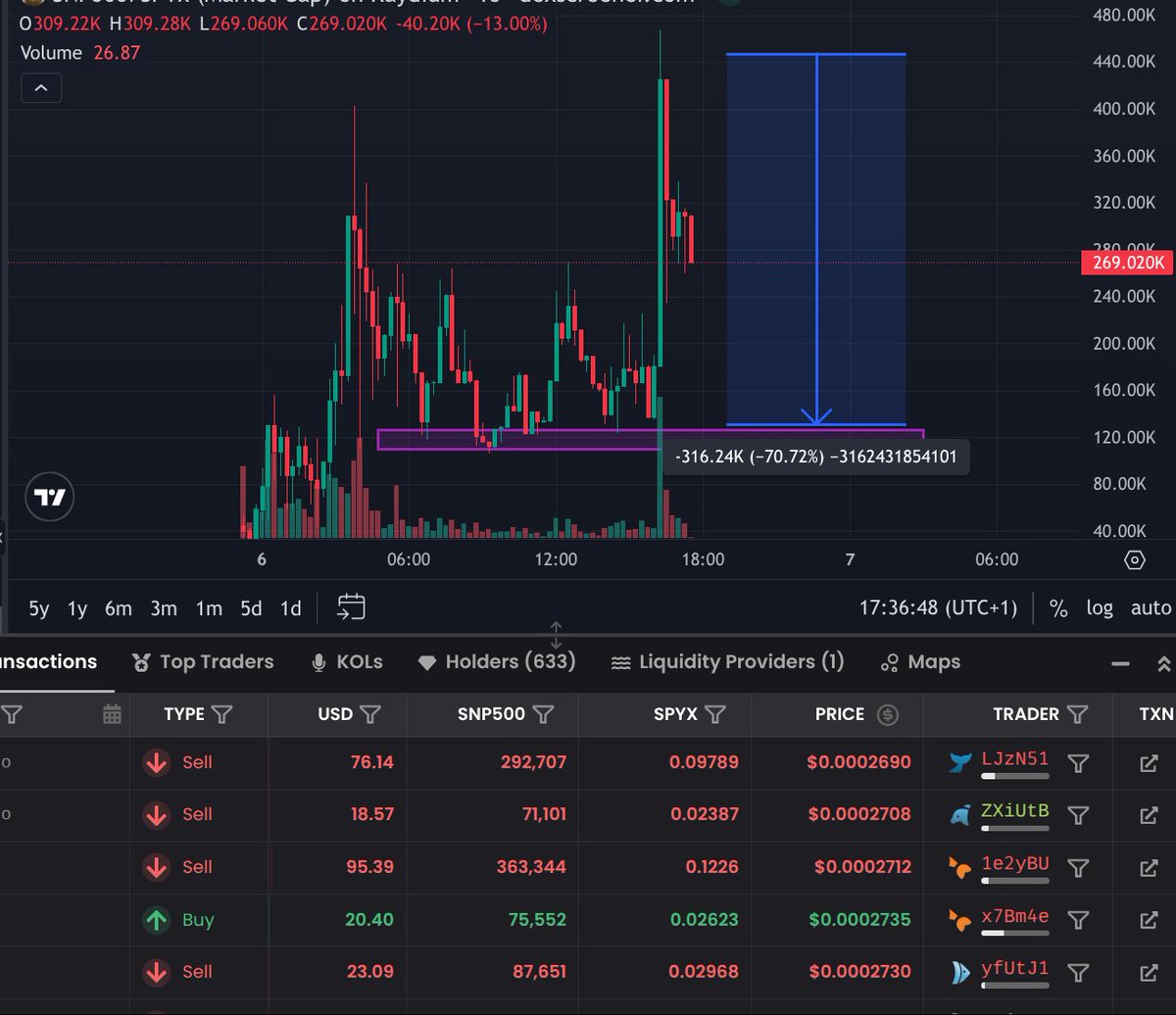Open trader x7Bm4e profile

(1014, 917)
